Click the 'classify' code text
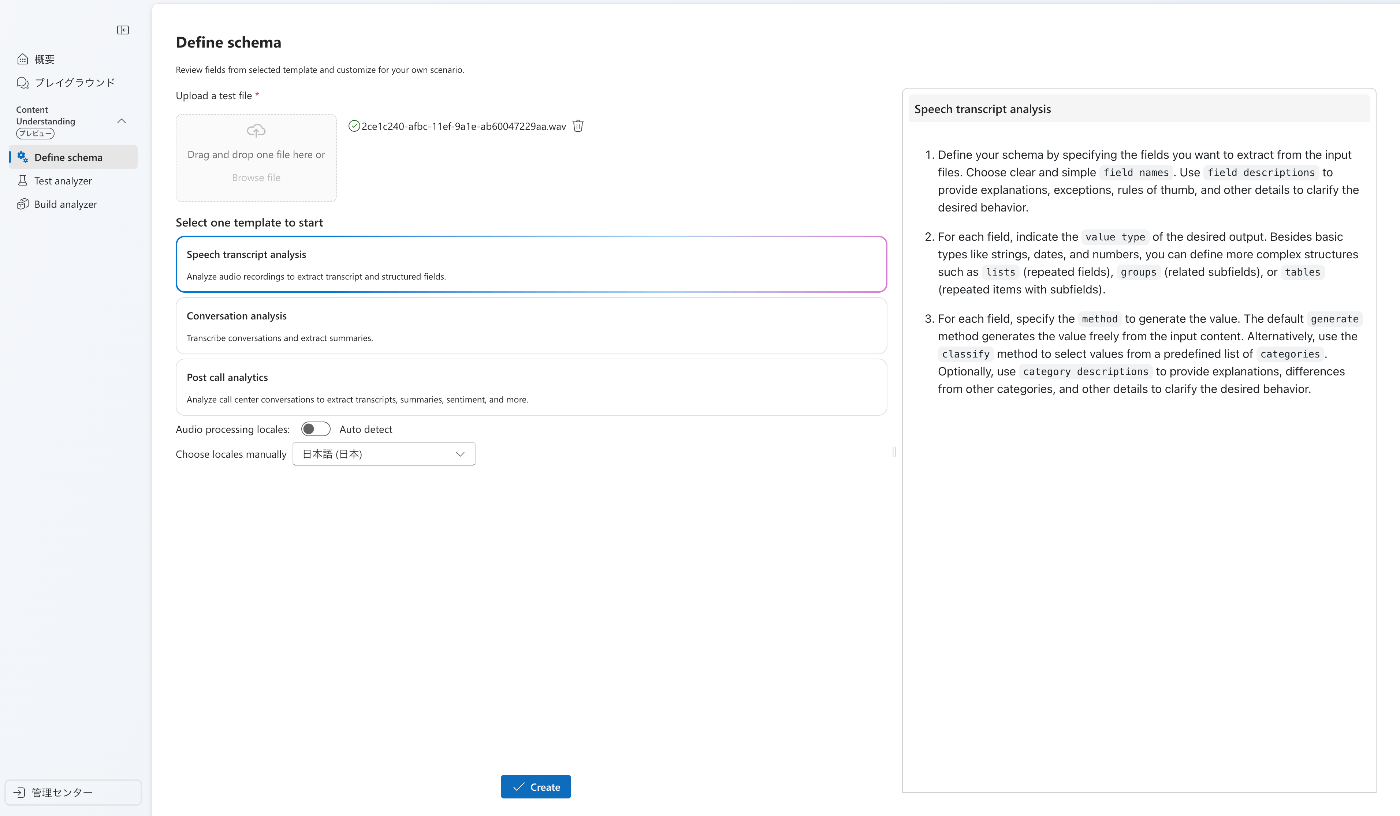1400x816 pixels. click(966, 354)
